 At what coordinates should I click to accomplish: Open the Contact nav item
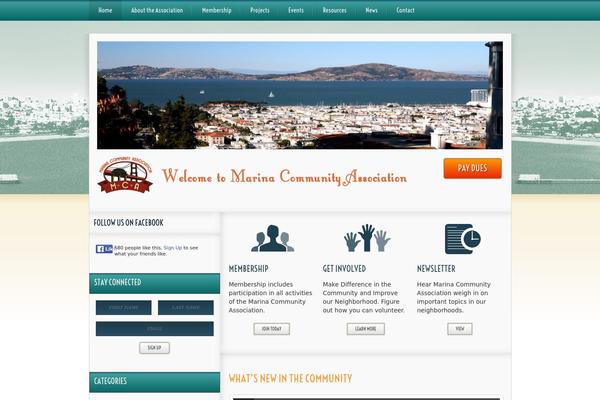point(406,10)
